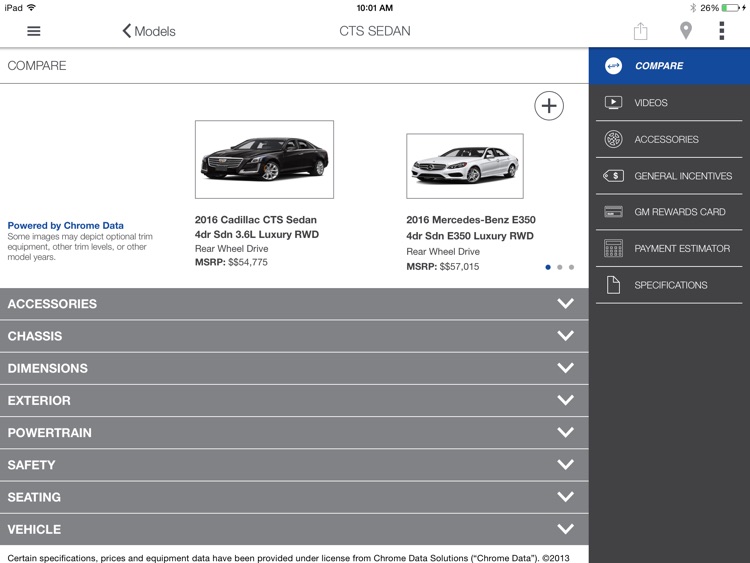750x563 pixels.
Task: Click the battery indicator in status bar
Action: [x=731, y=8]
